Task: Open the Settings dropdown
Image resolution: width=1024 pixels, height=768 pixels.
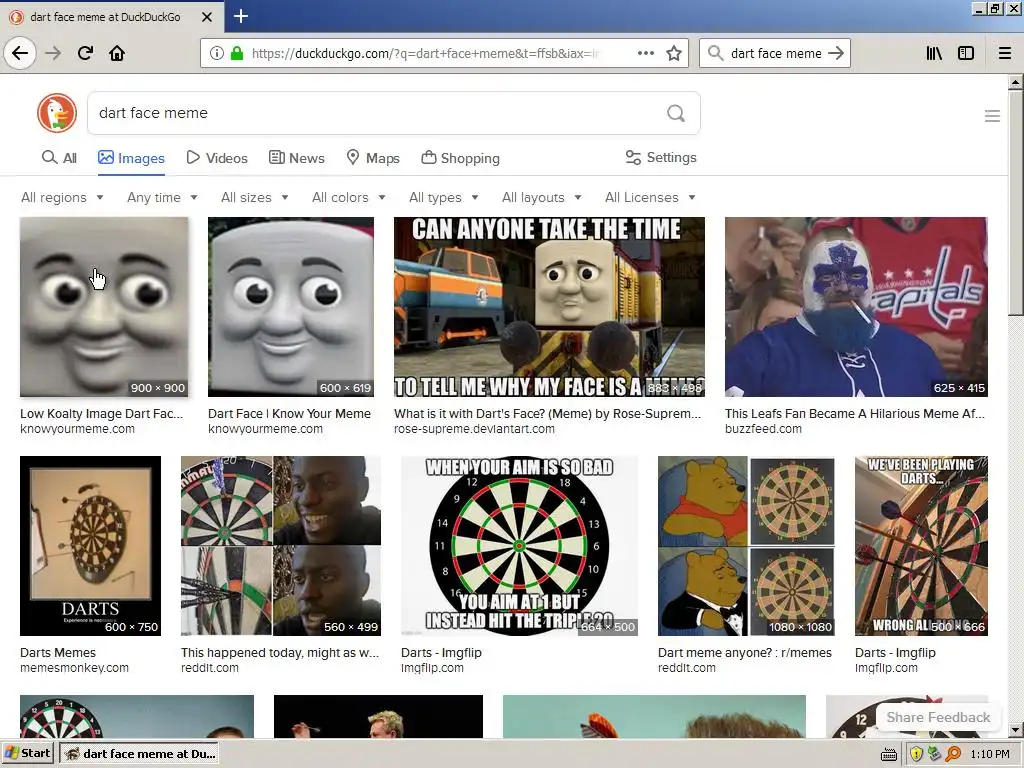Action: [661, 157]
